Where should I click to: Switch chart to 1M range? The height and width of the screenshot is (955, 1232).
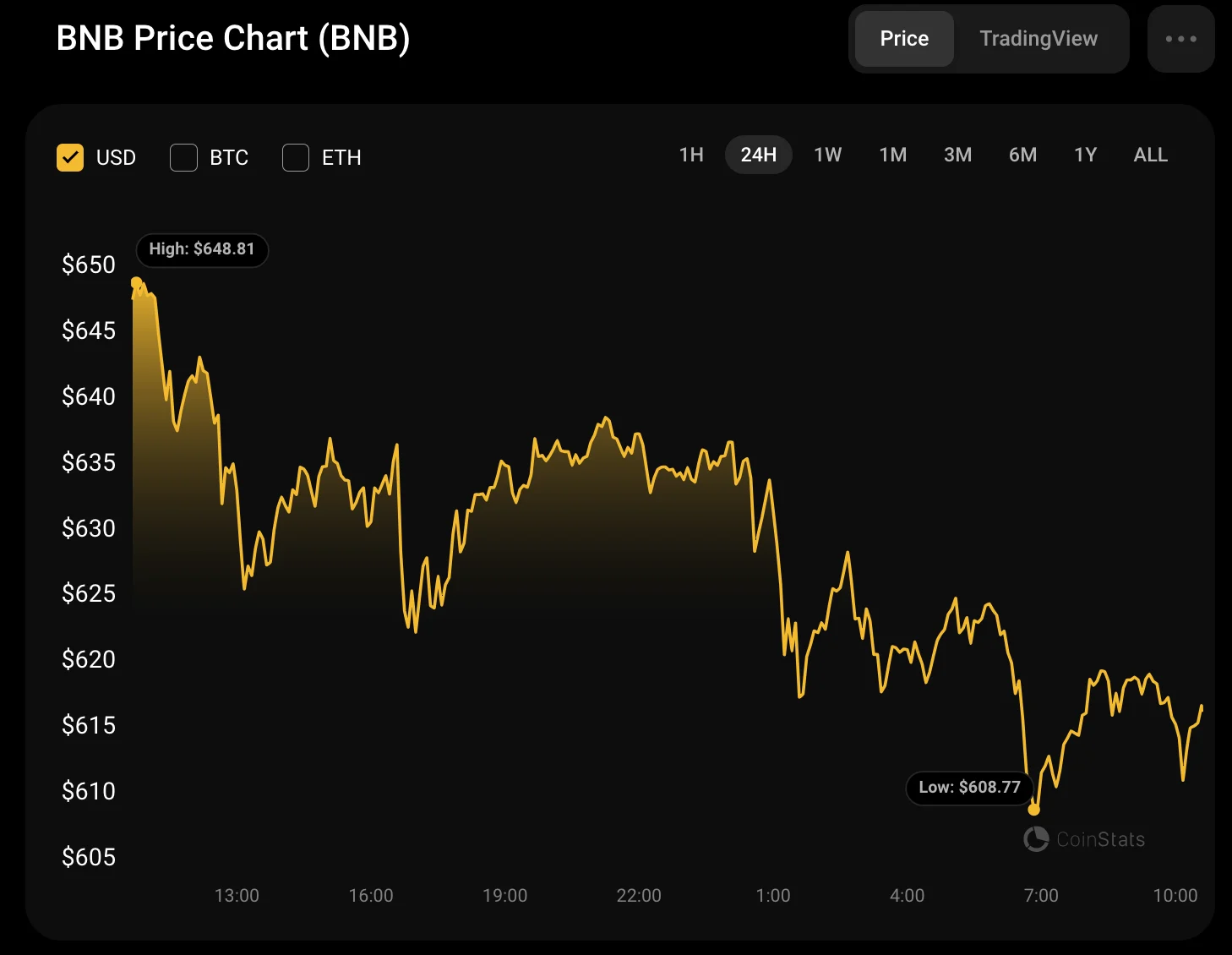pyautogui.click(x=892, y=155)
